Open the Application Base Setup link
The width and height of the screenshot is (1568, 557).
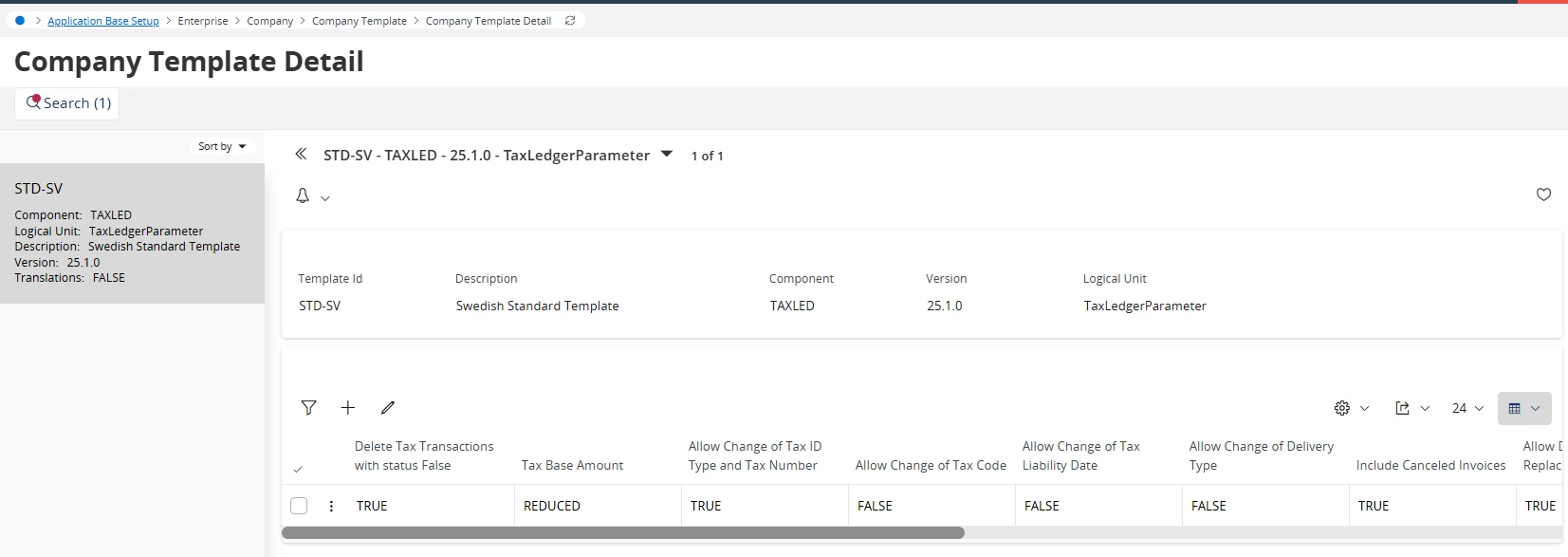click(x=103, y=21)
